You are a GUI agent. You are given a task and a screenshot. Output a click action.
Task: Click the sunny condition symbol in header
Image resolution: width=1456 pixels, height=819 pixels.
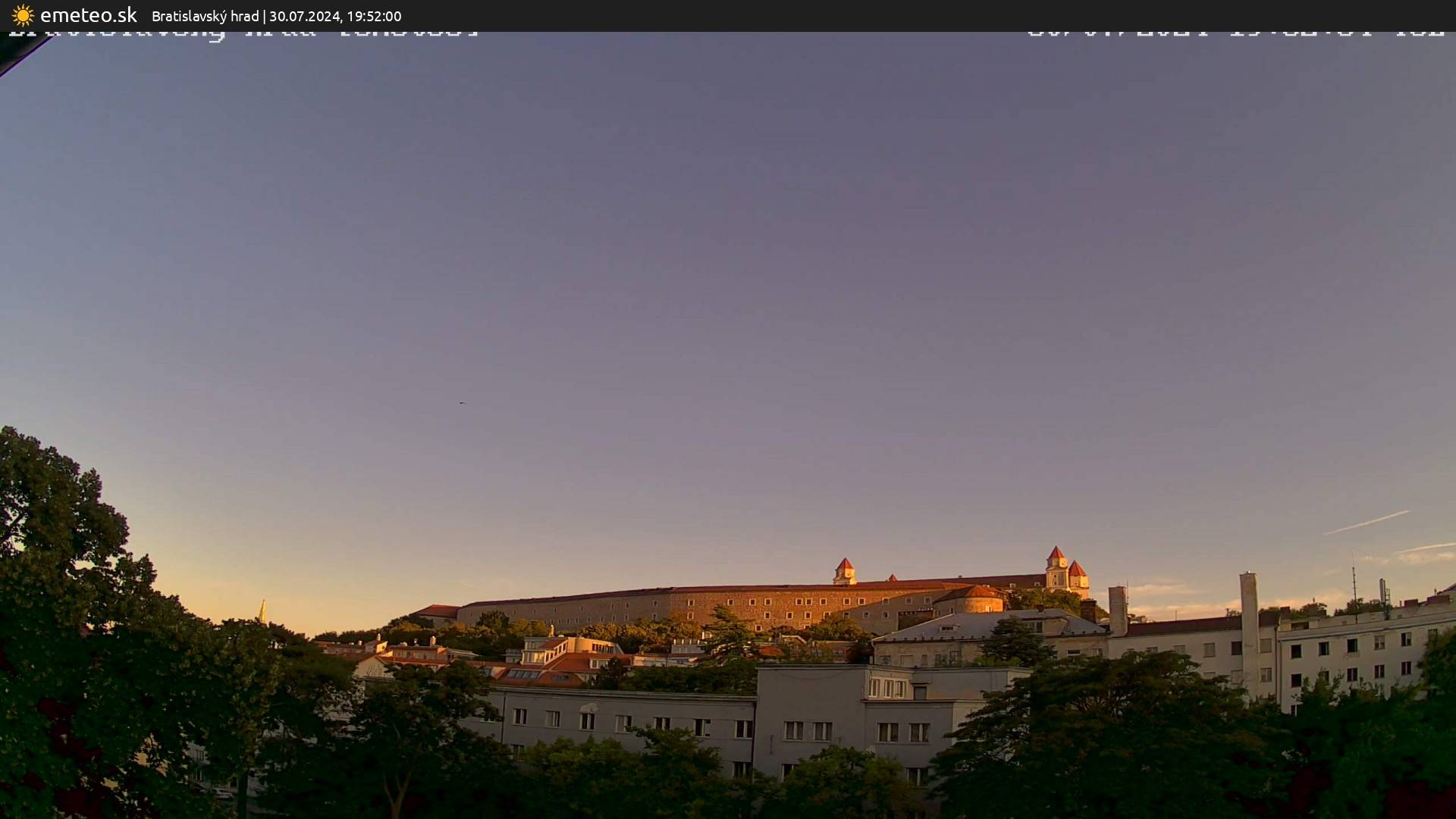pyautogui.click(x=22, y=14)
